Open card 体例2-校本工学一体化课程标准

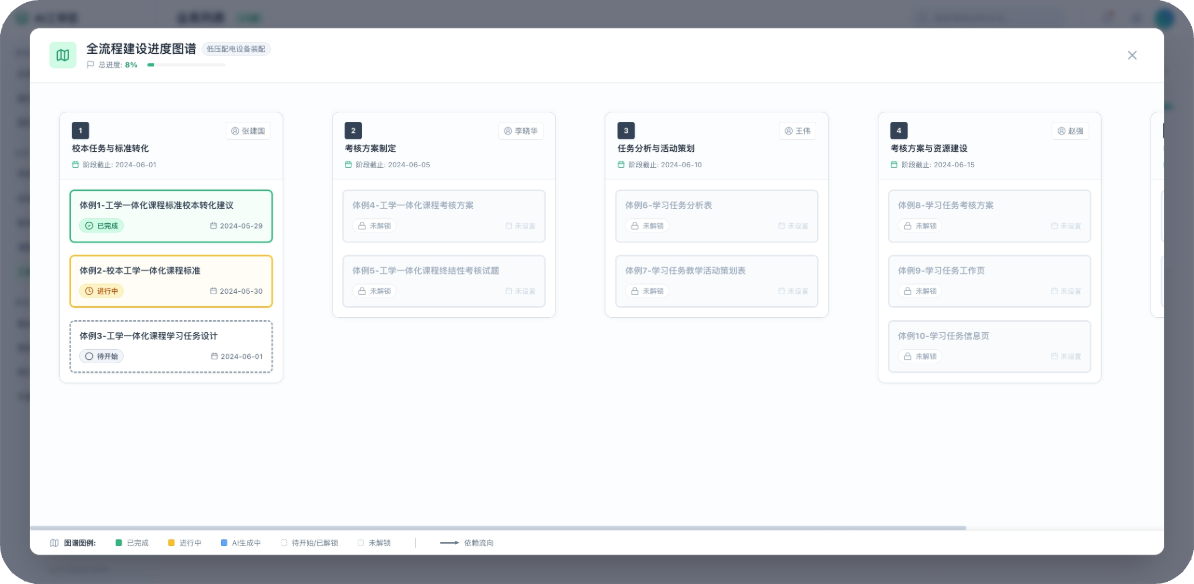tap(171, 281)
